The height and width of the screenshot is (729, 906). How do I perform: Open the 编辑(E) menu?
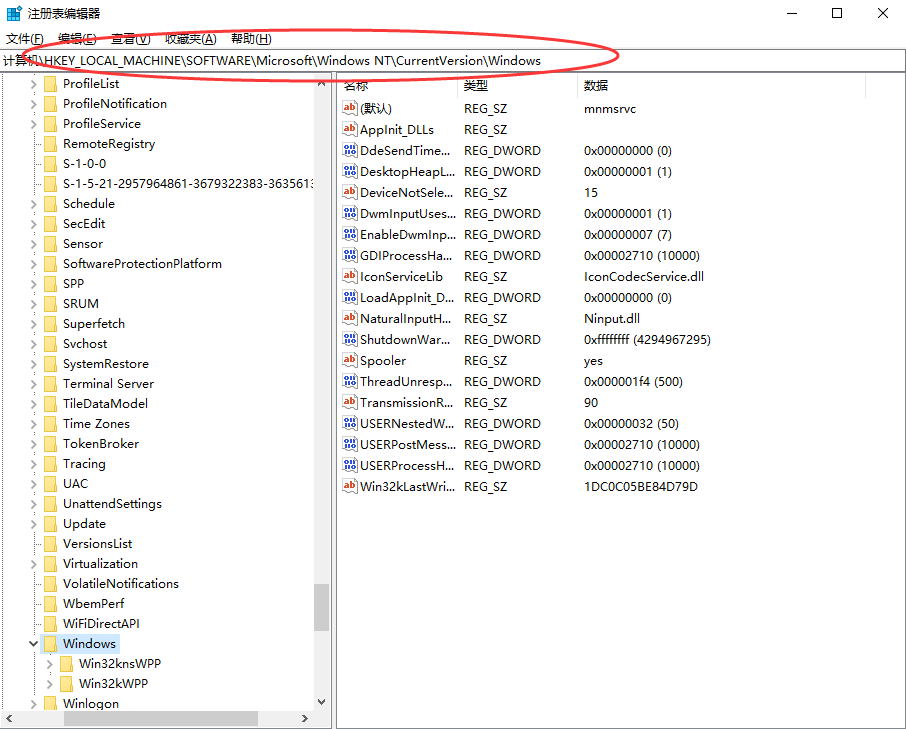77,39
